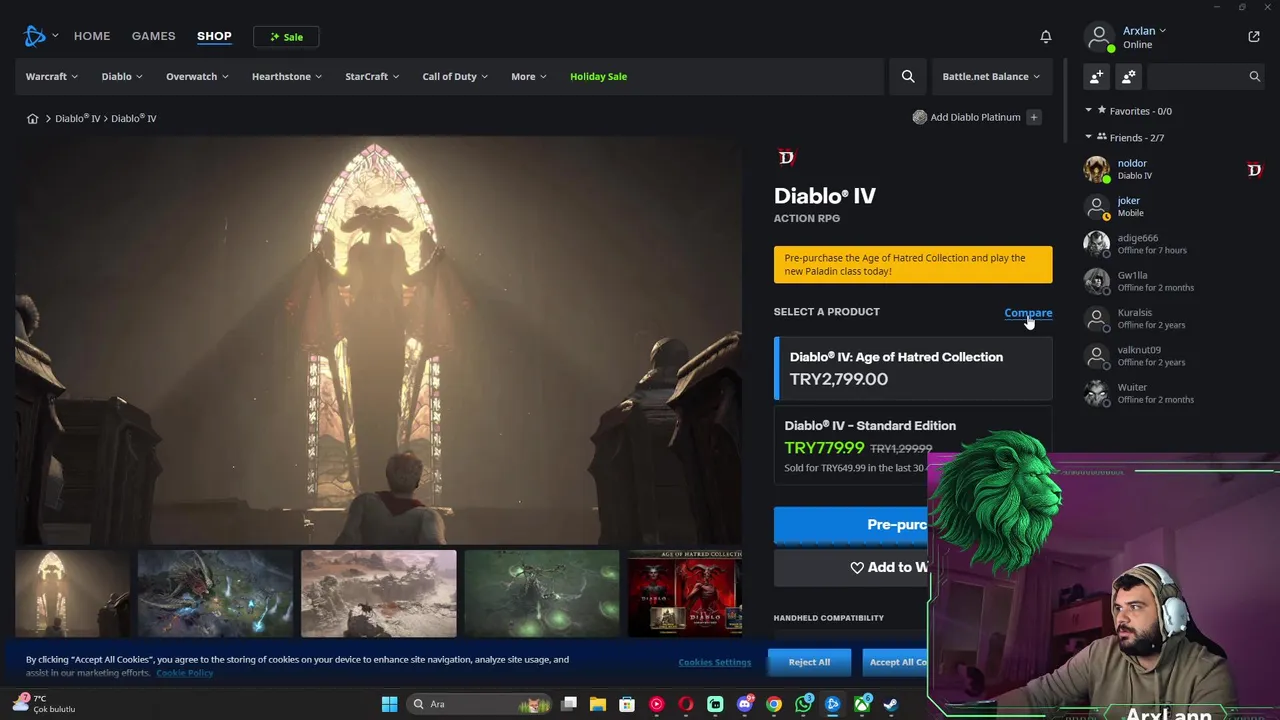Click Add Diablo Platinum link

pyautogui.click(x=975, y=117)
